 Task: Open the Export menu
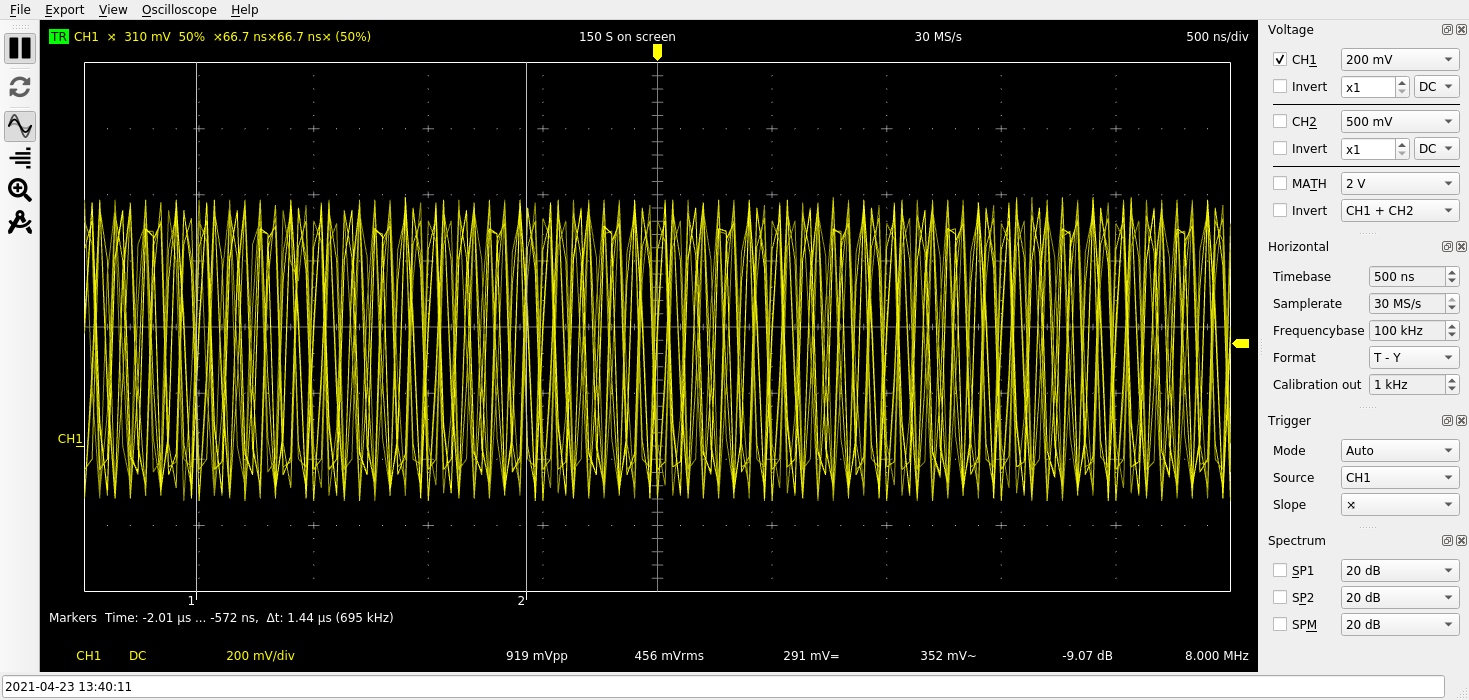click(64, 10)
